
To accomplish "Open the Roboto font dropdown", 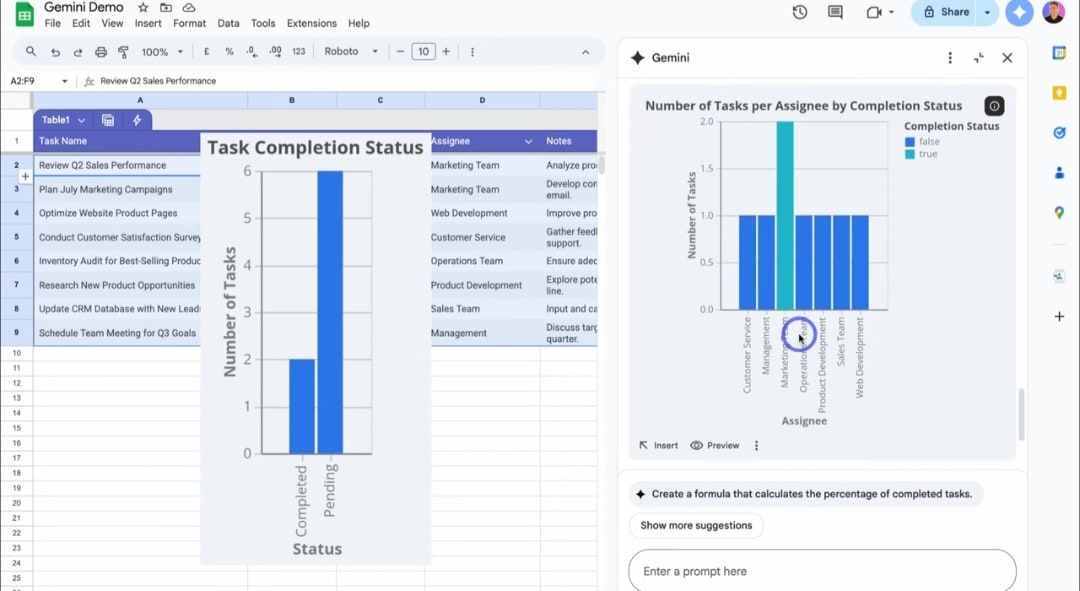I will point(351,52).
